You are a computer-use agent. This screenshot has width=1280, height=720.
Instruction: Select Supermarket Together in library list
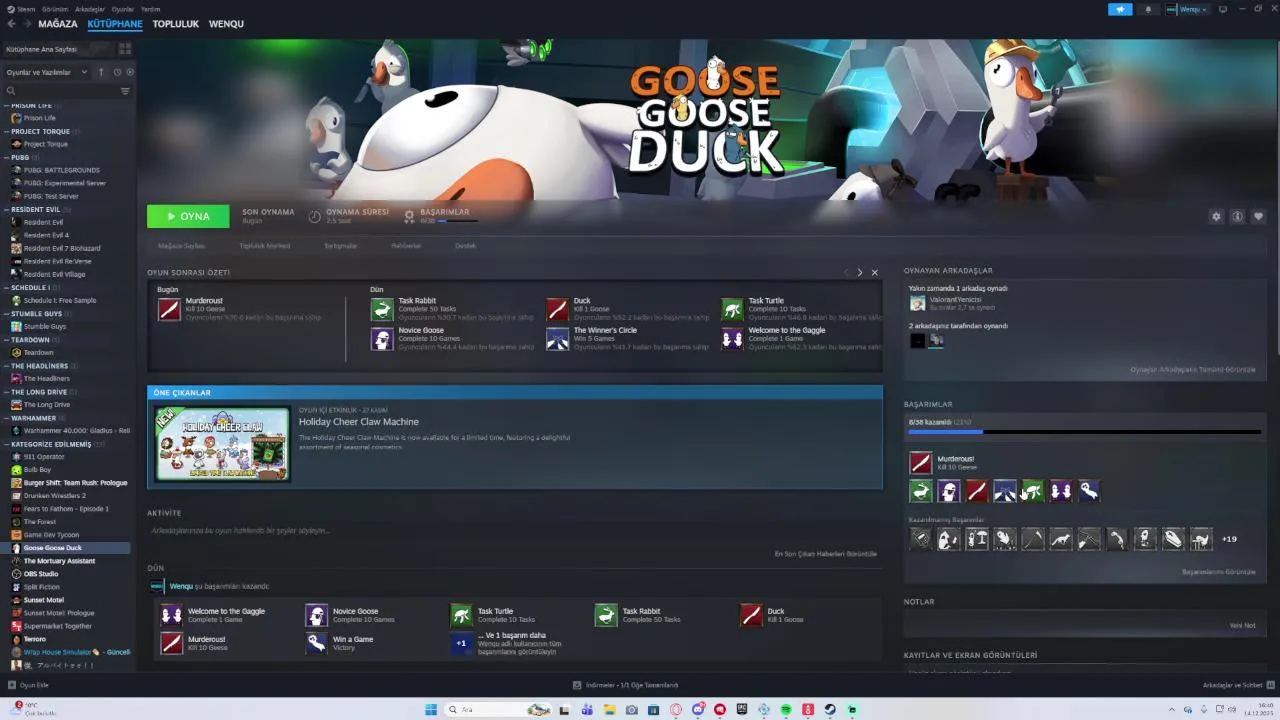click(x=57, y=626)
